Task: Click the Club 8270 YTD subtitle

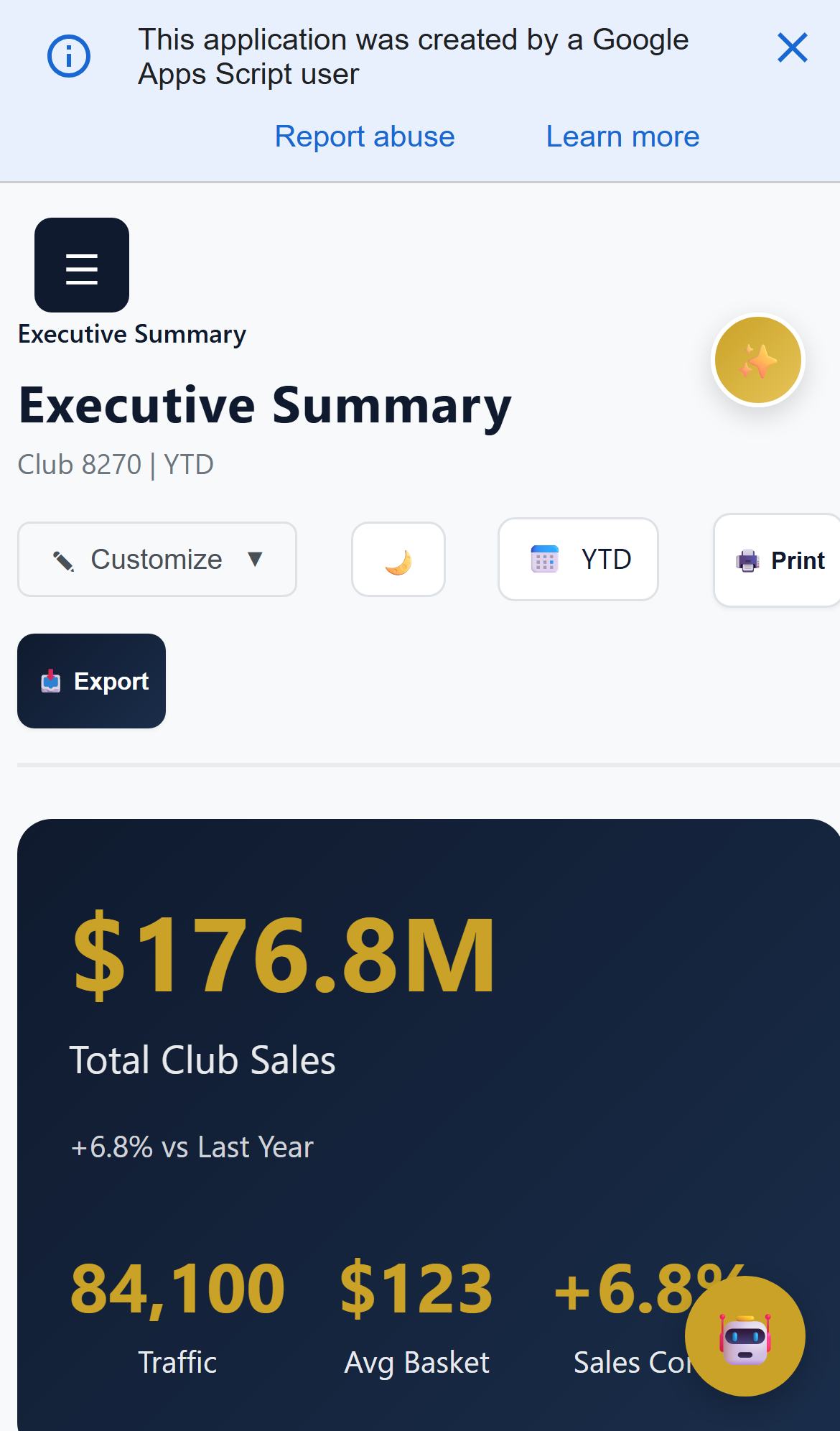Action: [116, 464]
